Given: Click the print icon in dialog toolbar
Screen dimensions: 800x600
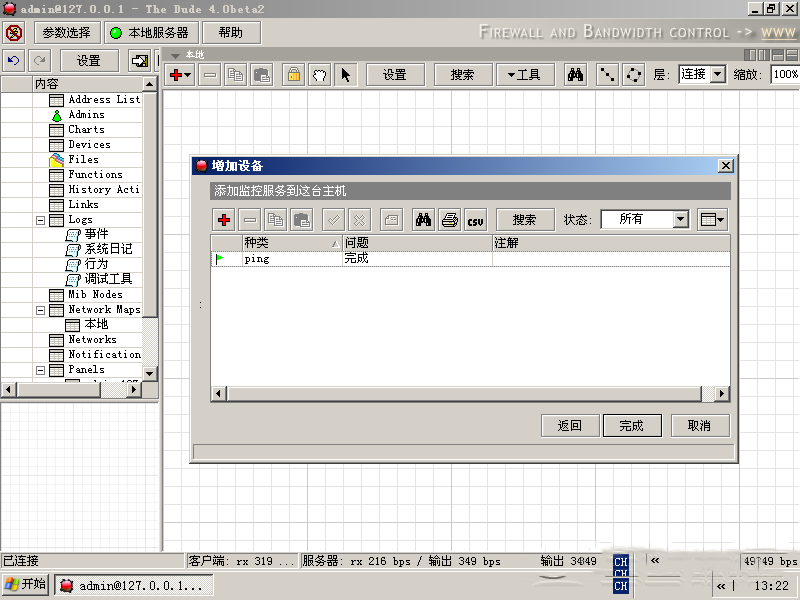Looking at the screenshot, I should click(x=450, y=220).
